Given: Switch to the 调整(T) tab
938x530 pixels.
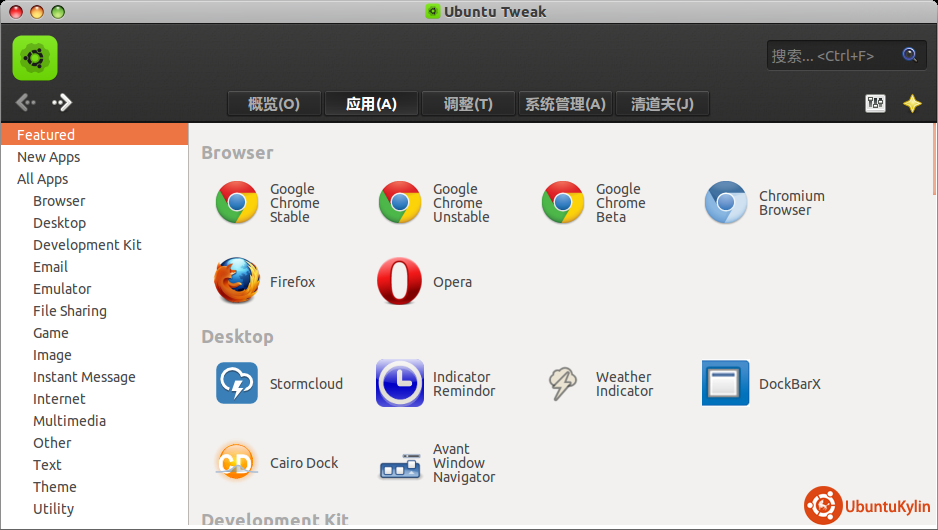Looking at the screenshot, I should point(468,104).
